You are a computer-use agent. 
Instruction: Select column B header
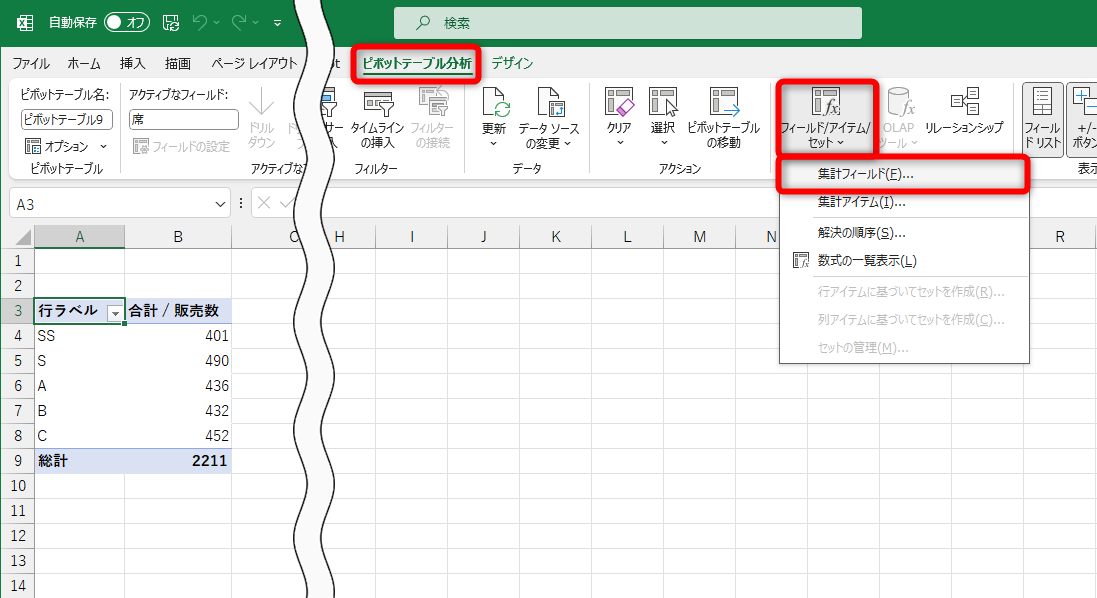pos(178,237)
